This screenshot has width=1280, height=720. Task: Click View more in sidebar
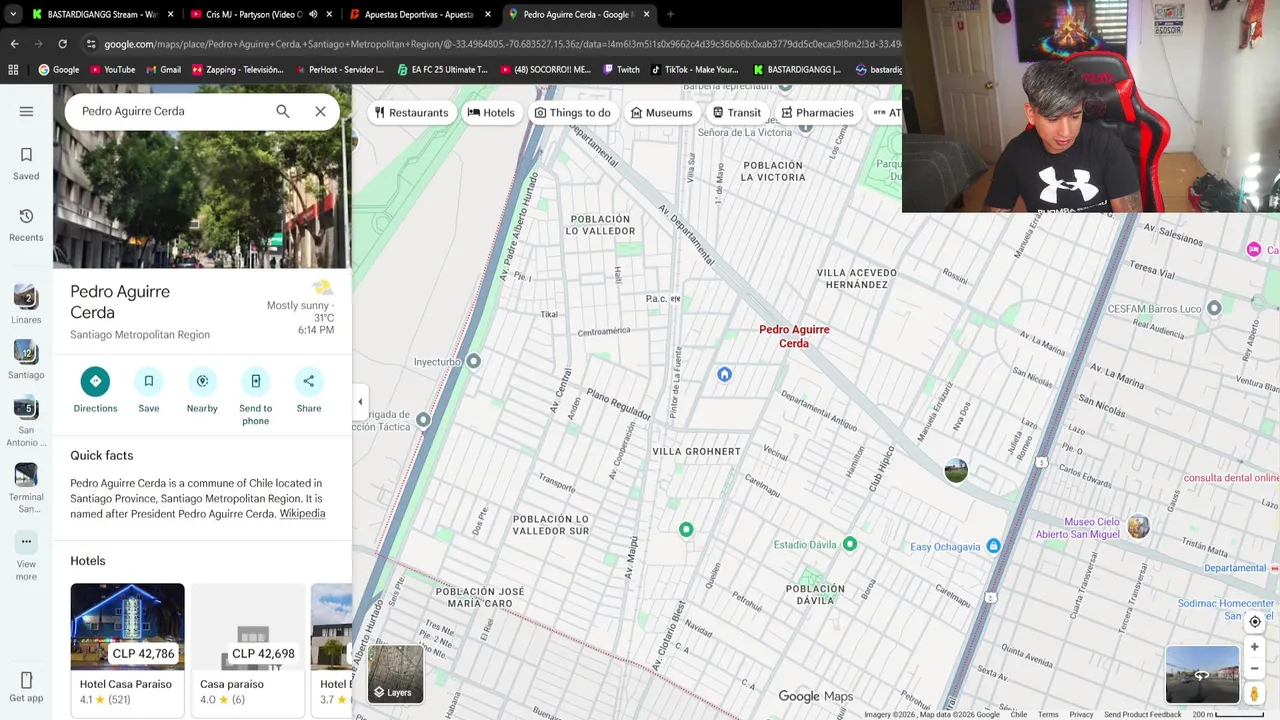pyautogui.click(x=26, y=556)
